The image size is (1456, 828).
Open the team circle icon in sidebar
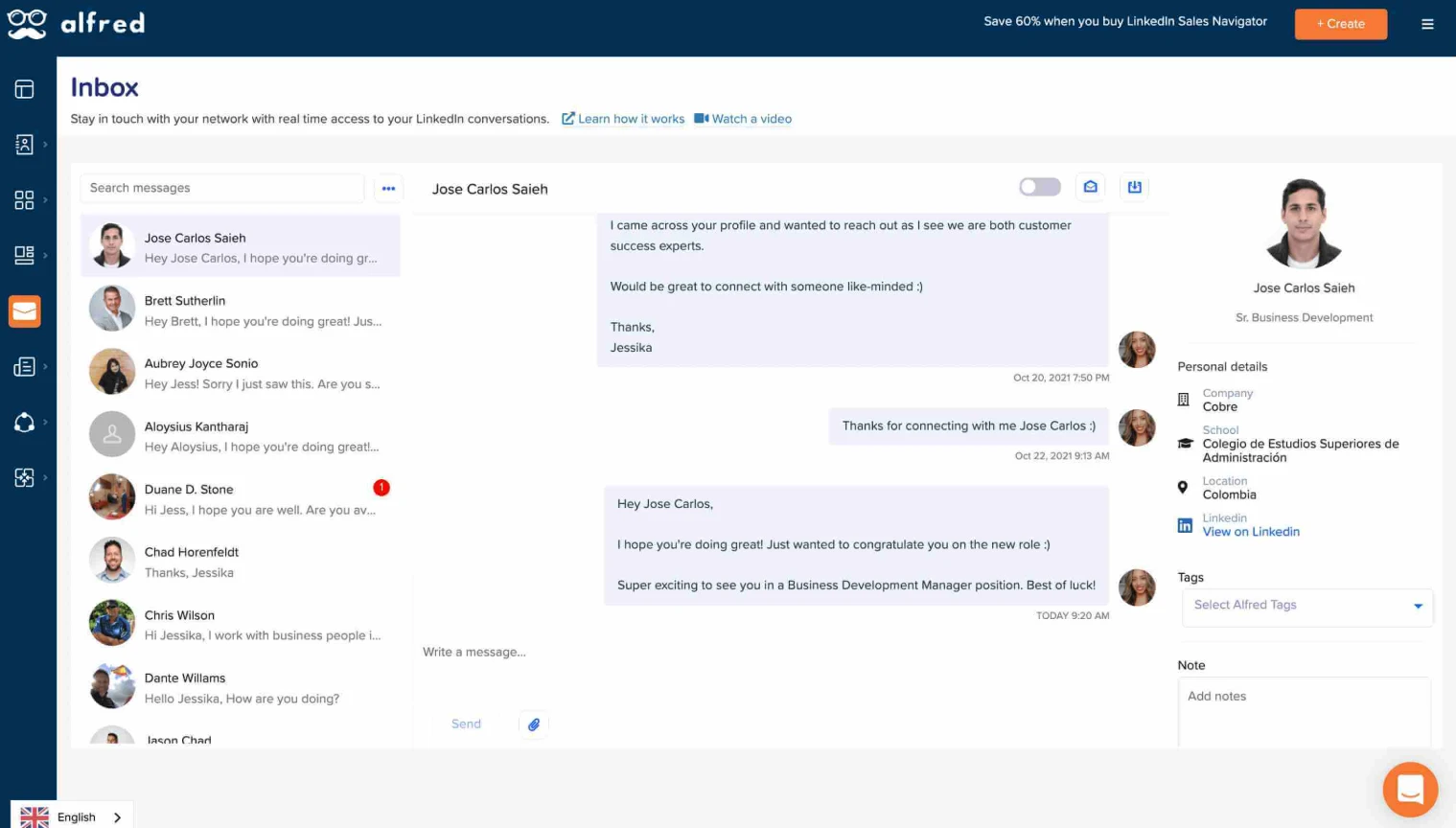click(x=24, y=423)
